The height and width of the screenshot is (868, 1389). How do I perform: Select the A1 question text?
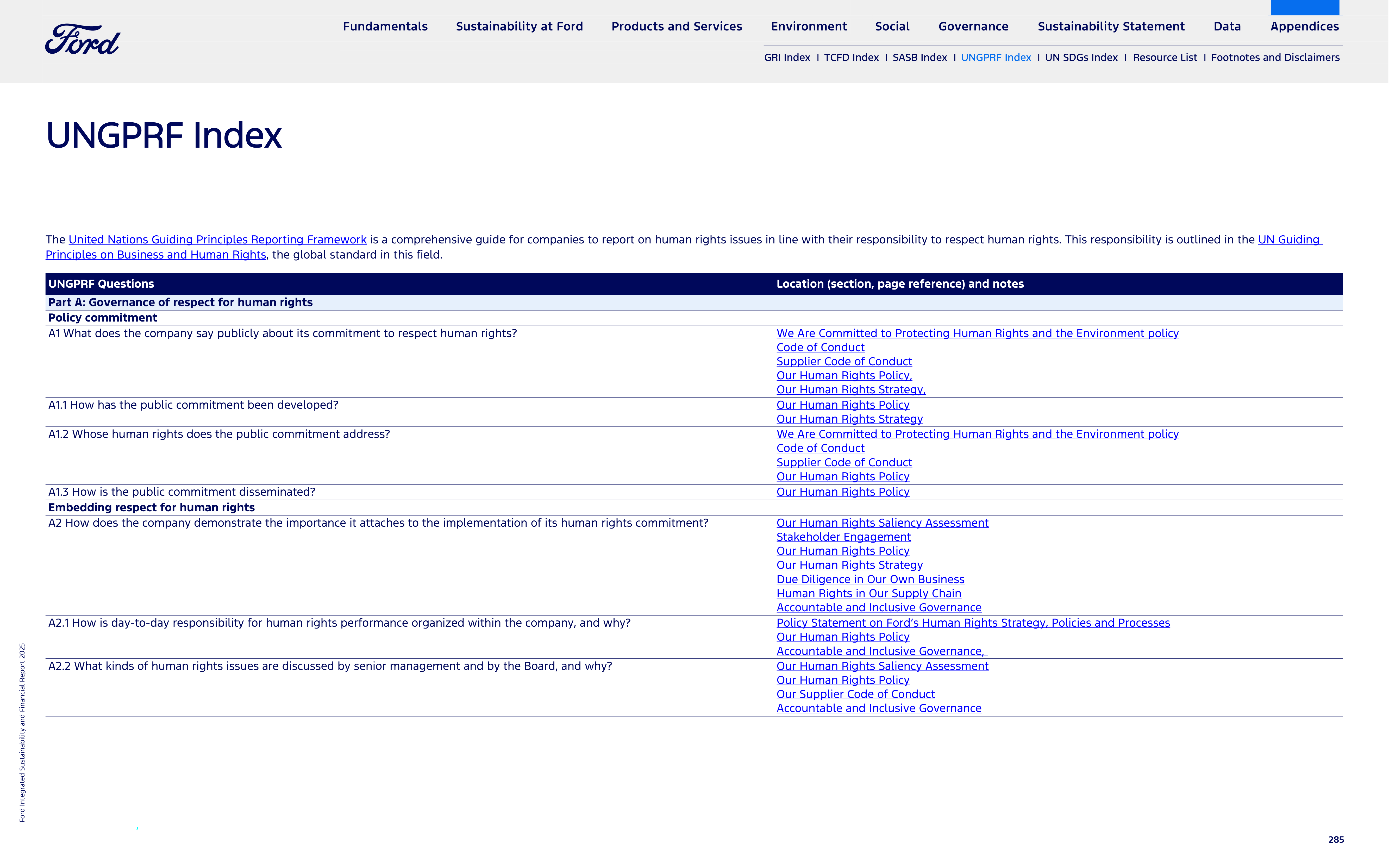(283, 334)
